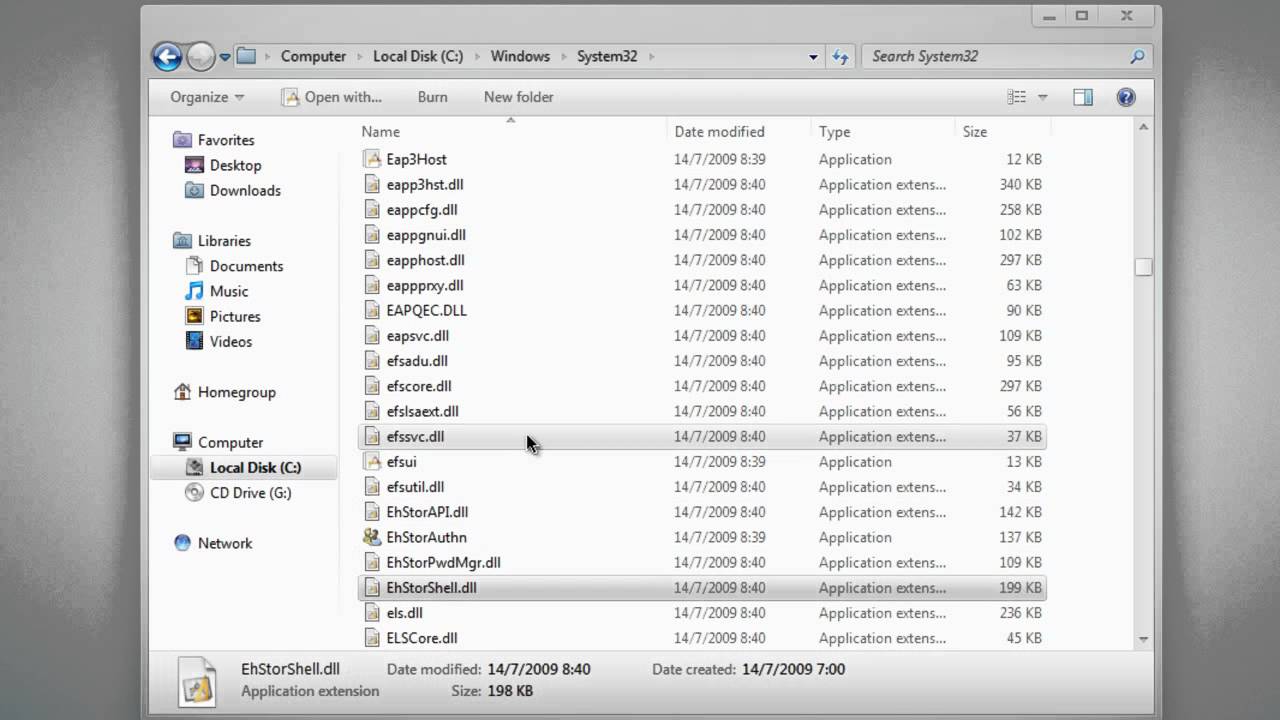Click the Eap3Host application icon

[x=372, y=159]
